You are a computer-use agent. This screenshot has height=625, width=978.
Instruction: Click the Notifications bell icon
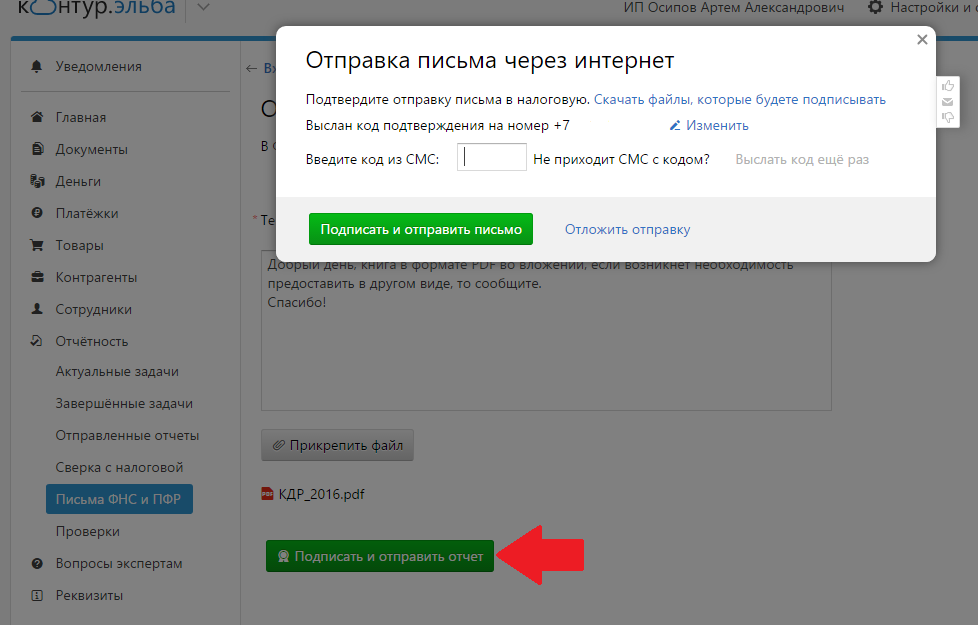click(x=37, y=67)
